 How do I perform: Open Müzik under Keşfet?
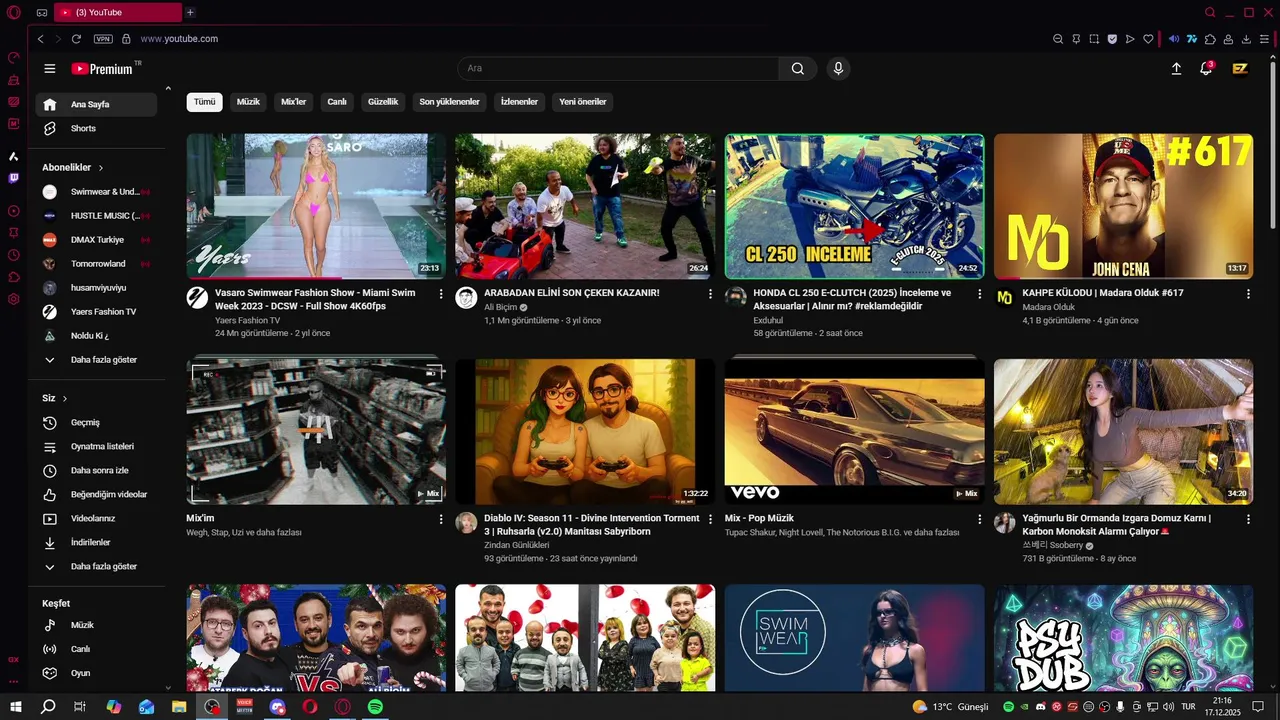point(96,625)
